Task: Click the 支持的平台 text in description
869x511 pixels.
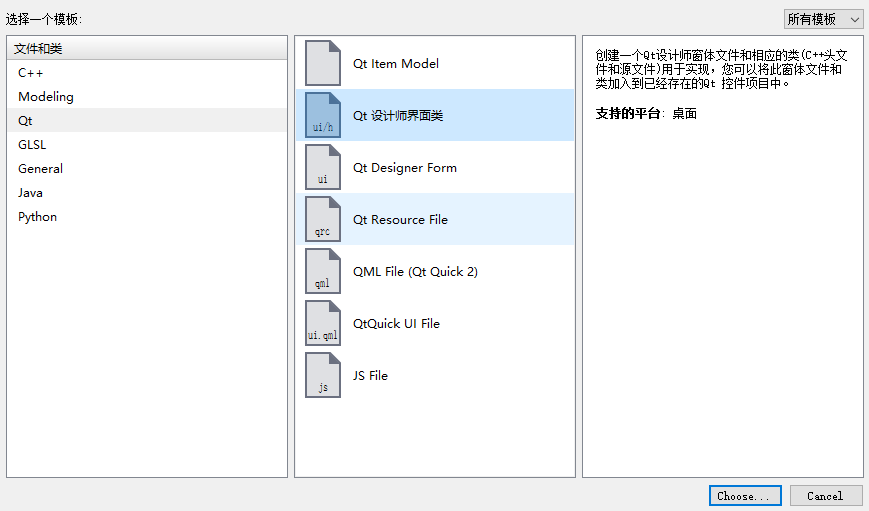Action: click(627, 114)
